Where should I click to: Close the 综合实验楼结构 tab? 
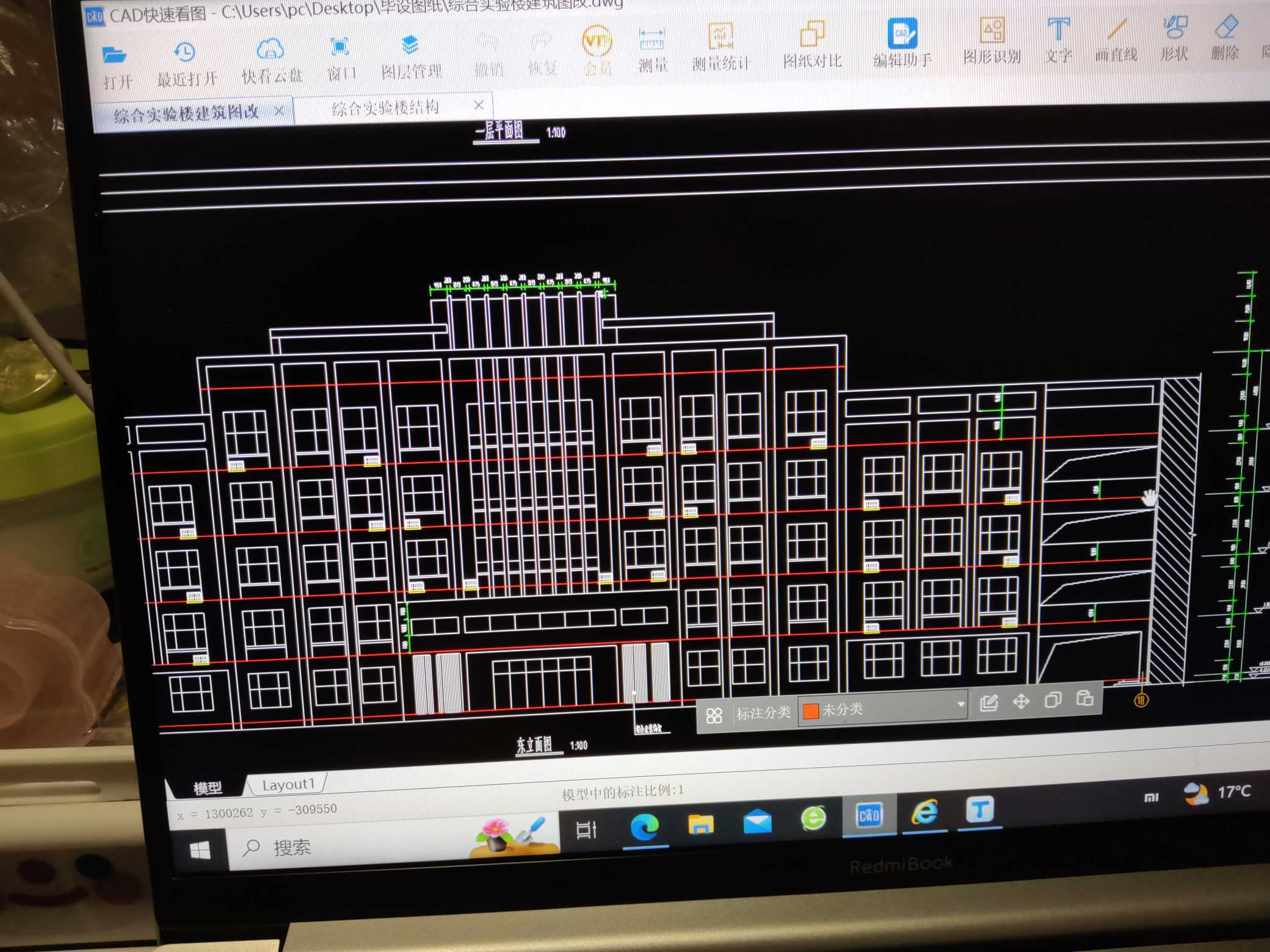point(479,106)
